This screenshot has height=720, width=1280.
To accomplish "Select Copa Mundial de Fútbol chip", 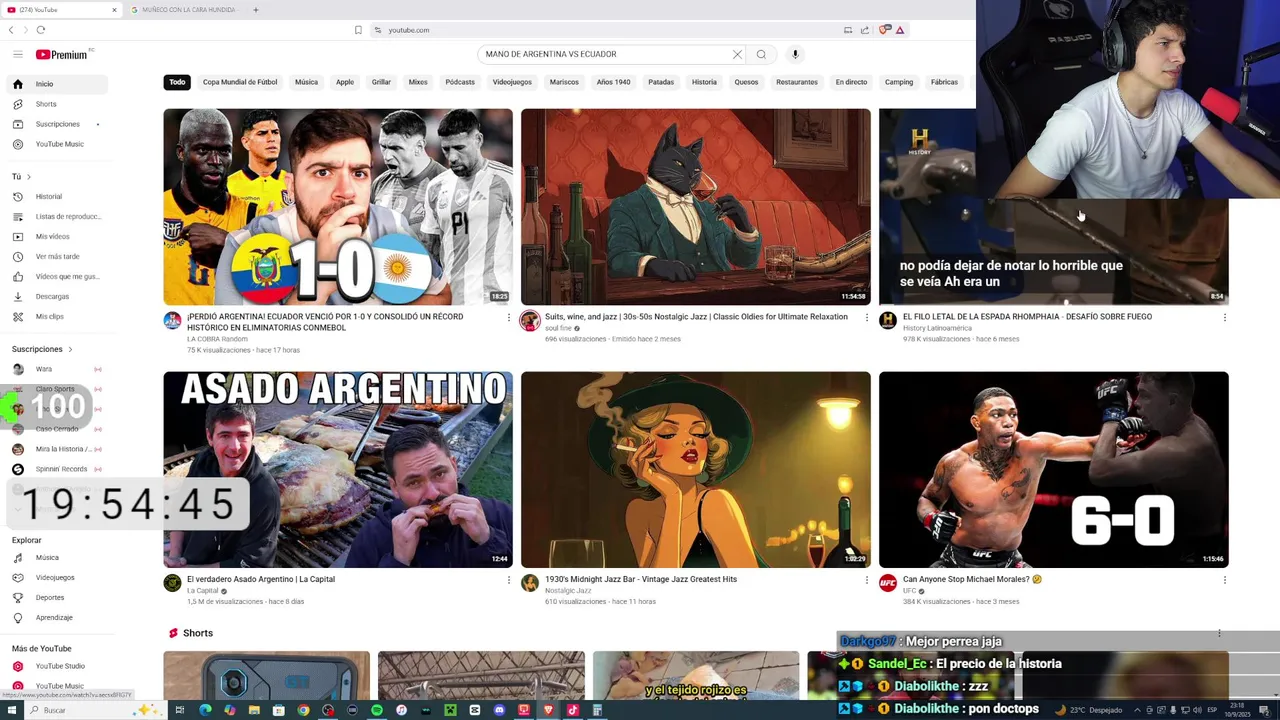I will click(240, 82).
